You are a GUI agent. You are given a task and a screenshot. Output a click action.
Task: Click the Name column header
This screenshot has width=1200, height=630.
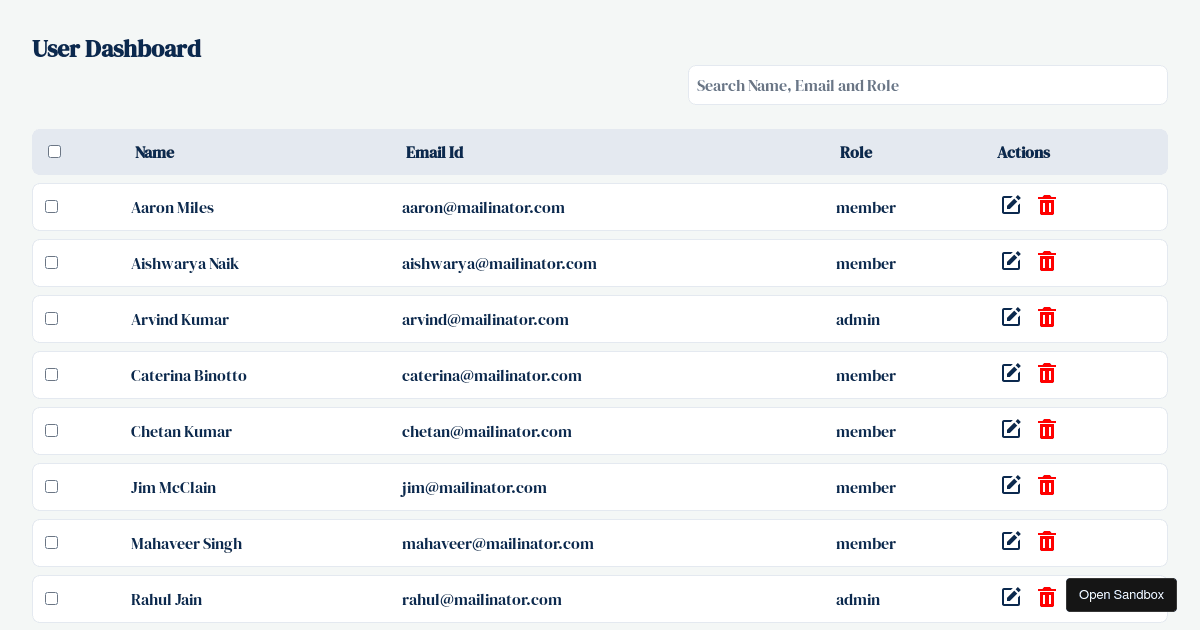click(x=154, y=152)
